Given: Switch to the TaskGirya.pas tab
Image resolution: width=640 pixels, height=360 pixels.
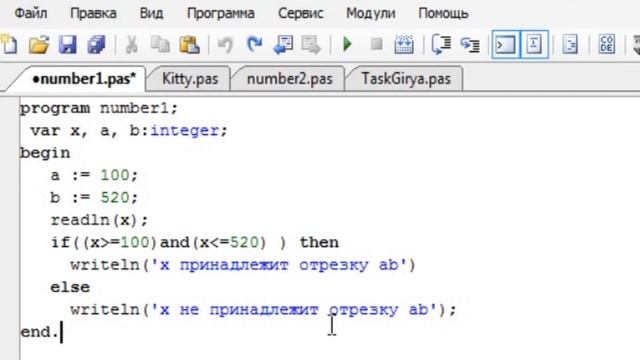Looking at the screenshot, I should [x=406, y=78].
